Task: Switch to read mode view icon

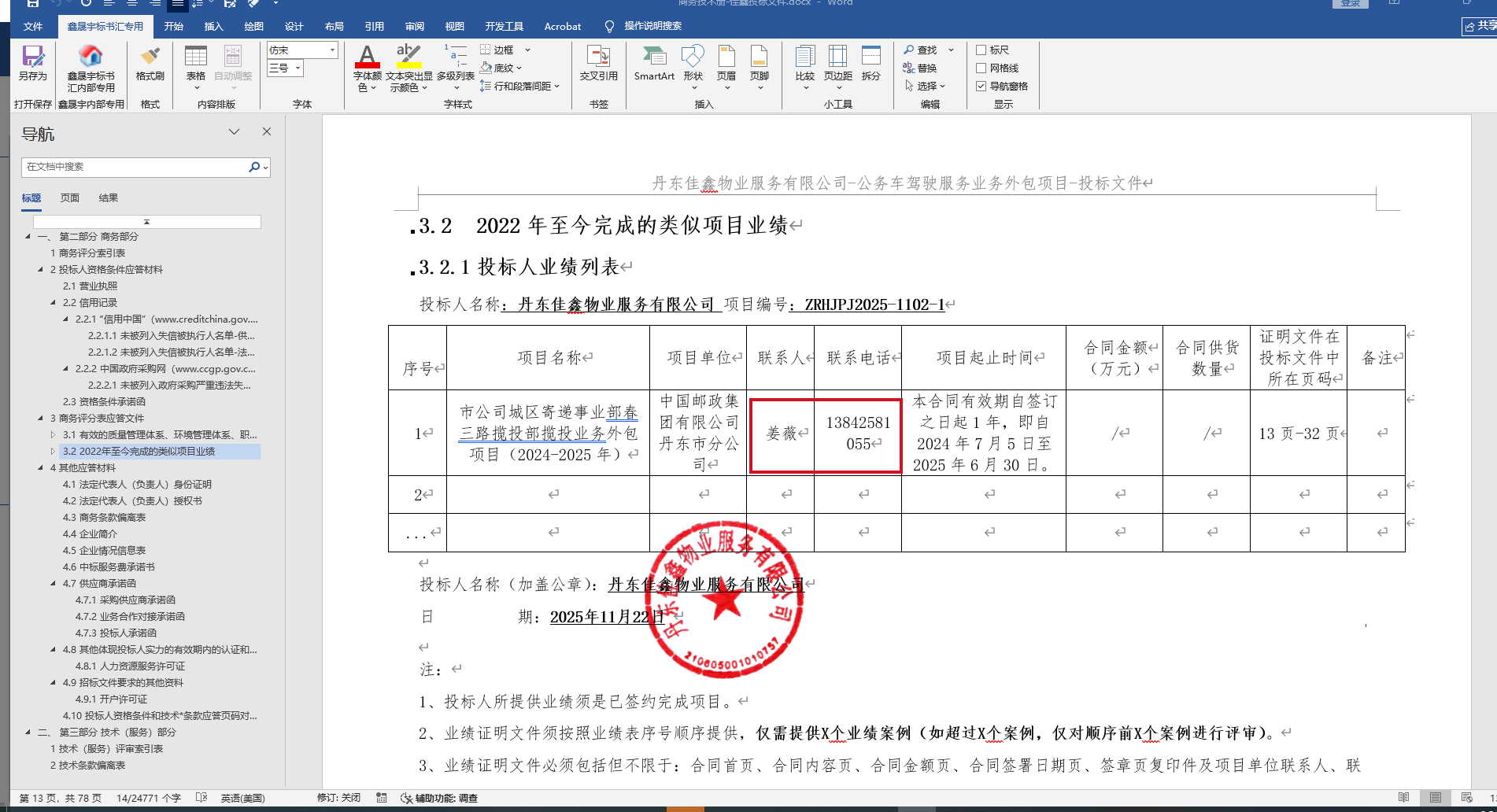Action: 1403,798
